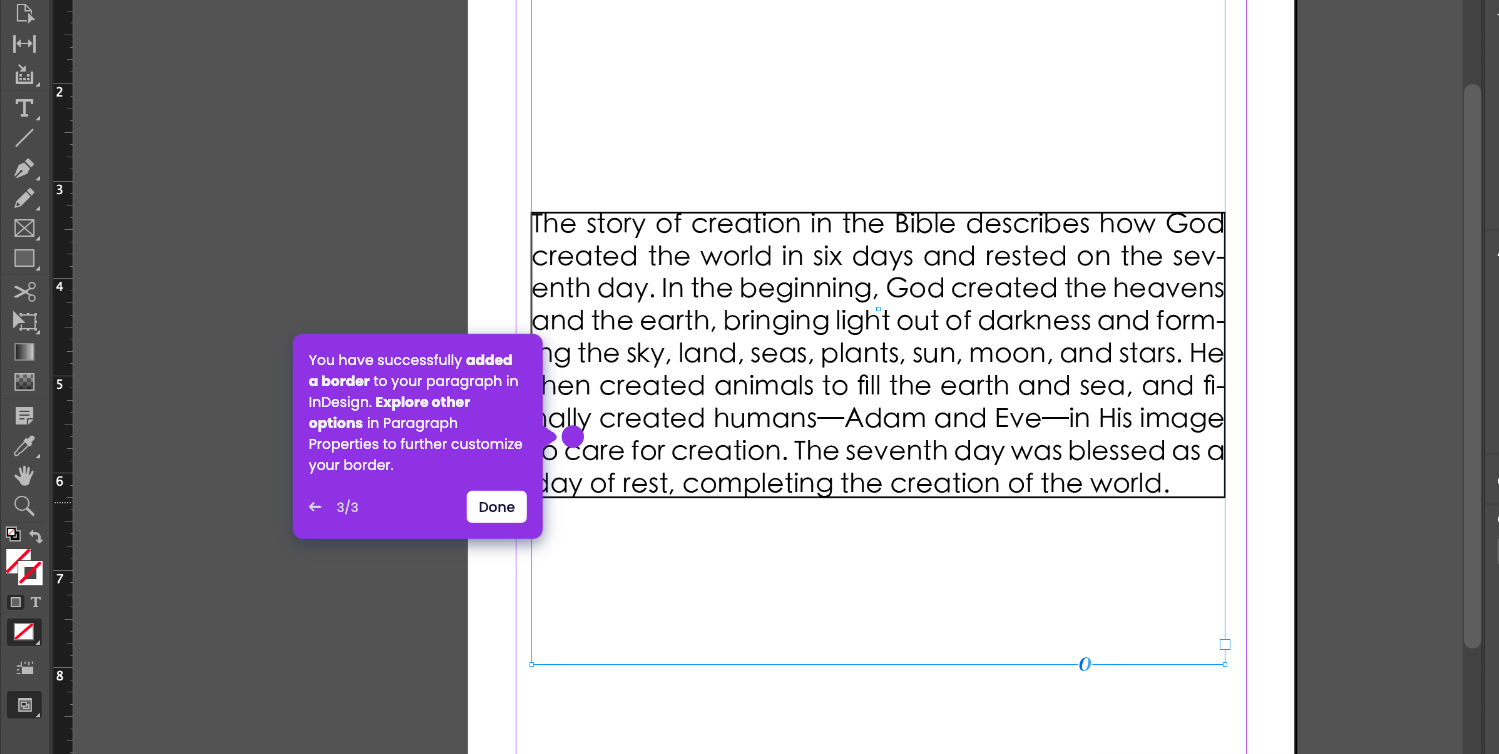Select the Pencil tool
The width and height of the screenshot is (1499, 754).
coord(25,199)
